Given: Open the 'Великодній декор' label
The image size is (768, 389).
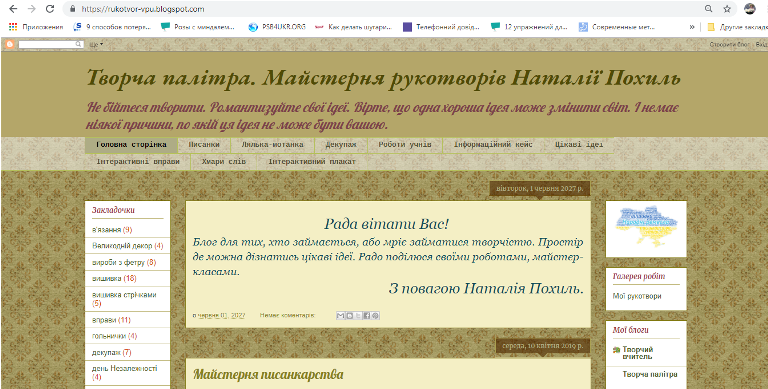Looking at the screenshot, I should 122,246.
